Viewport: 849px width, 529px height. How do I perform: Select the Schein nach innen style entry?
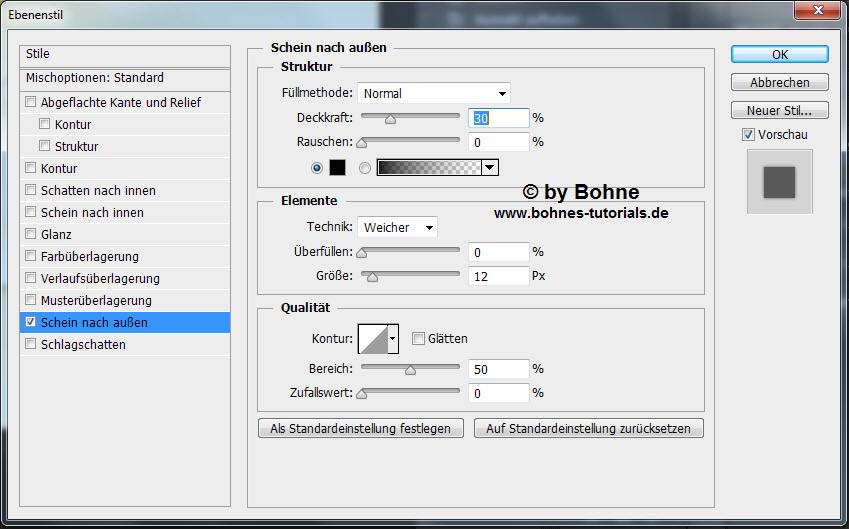[x=92, y=213]
